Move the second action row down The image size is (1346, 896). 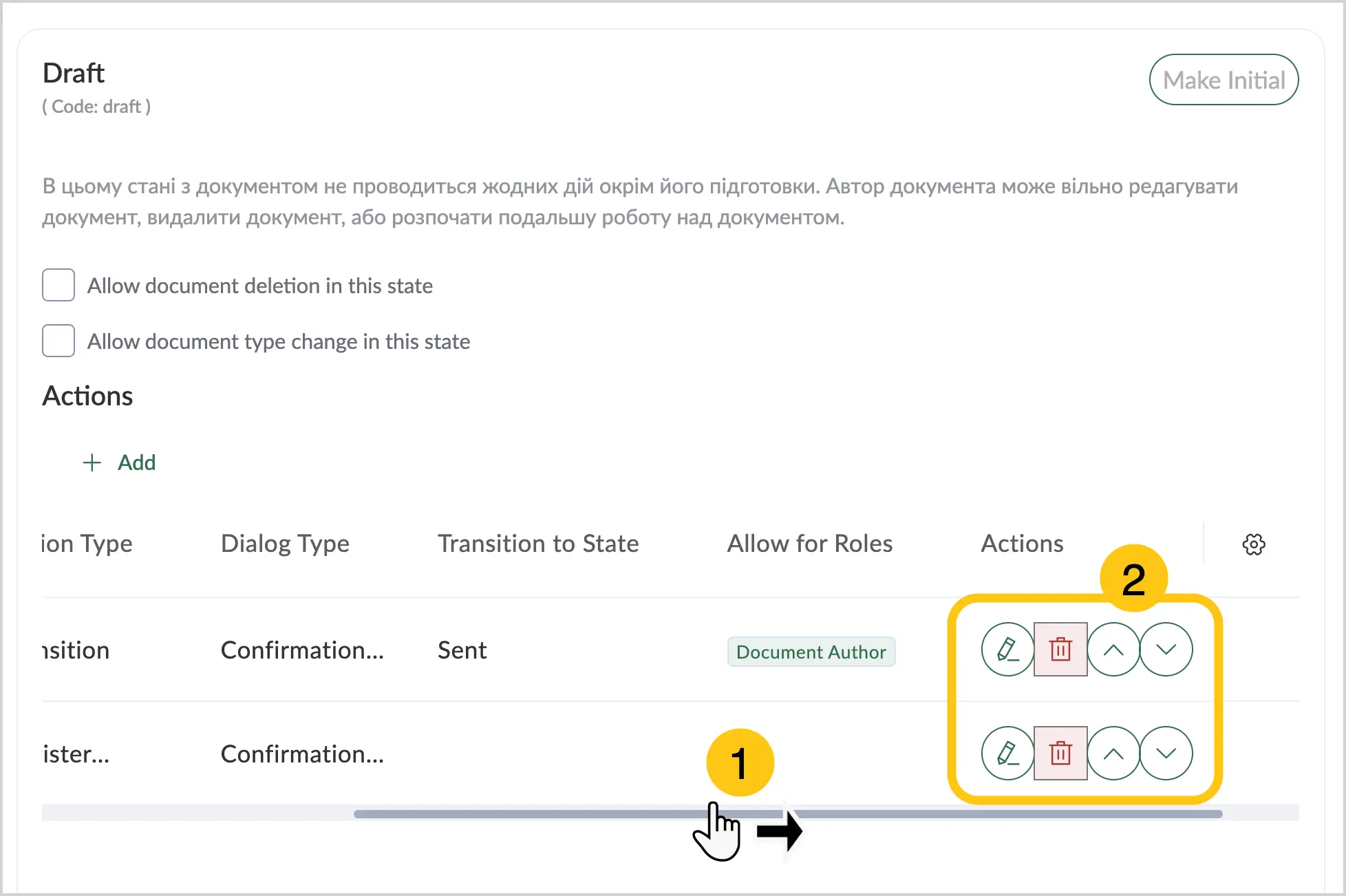(1166, 754)
